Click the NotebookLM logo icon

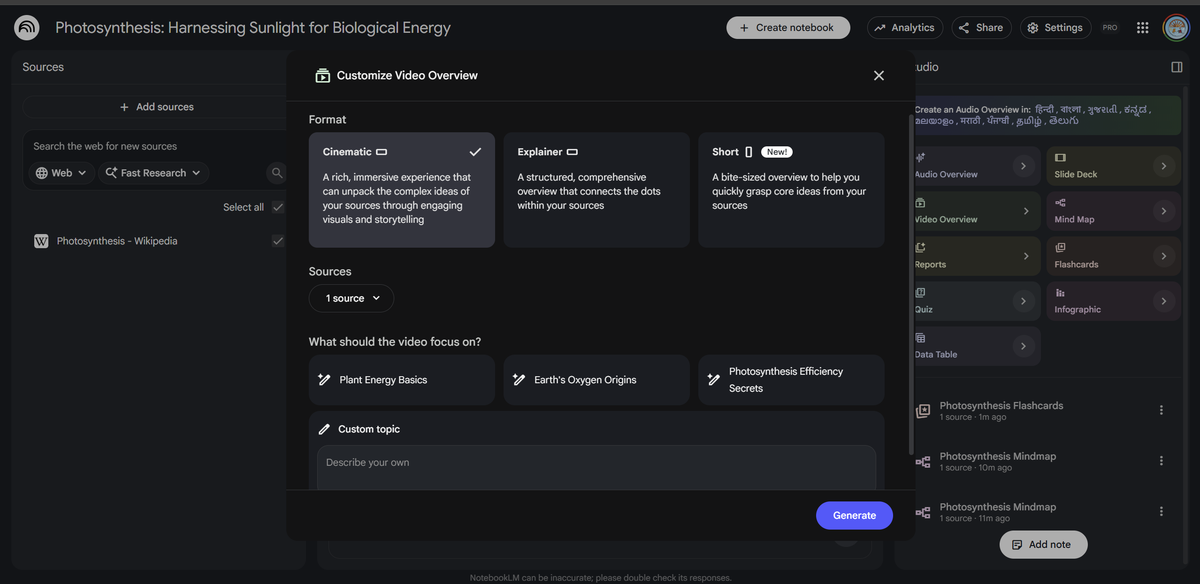(x=27, y=28)
